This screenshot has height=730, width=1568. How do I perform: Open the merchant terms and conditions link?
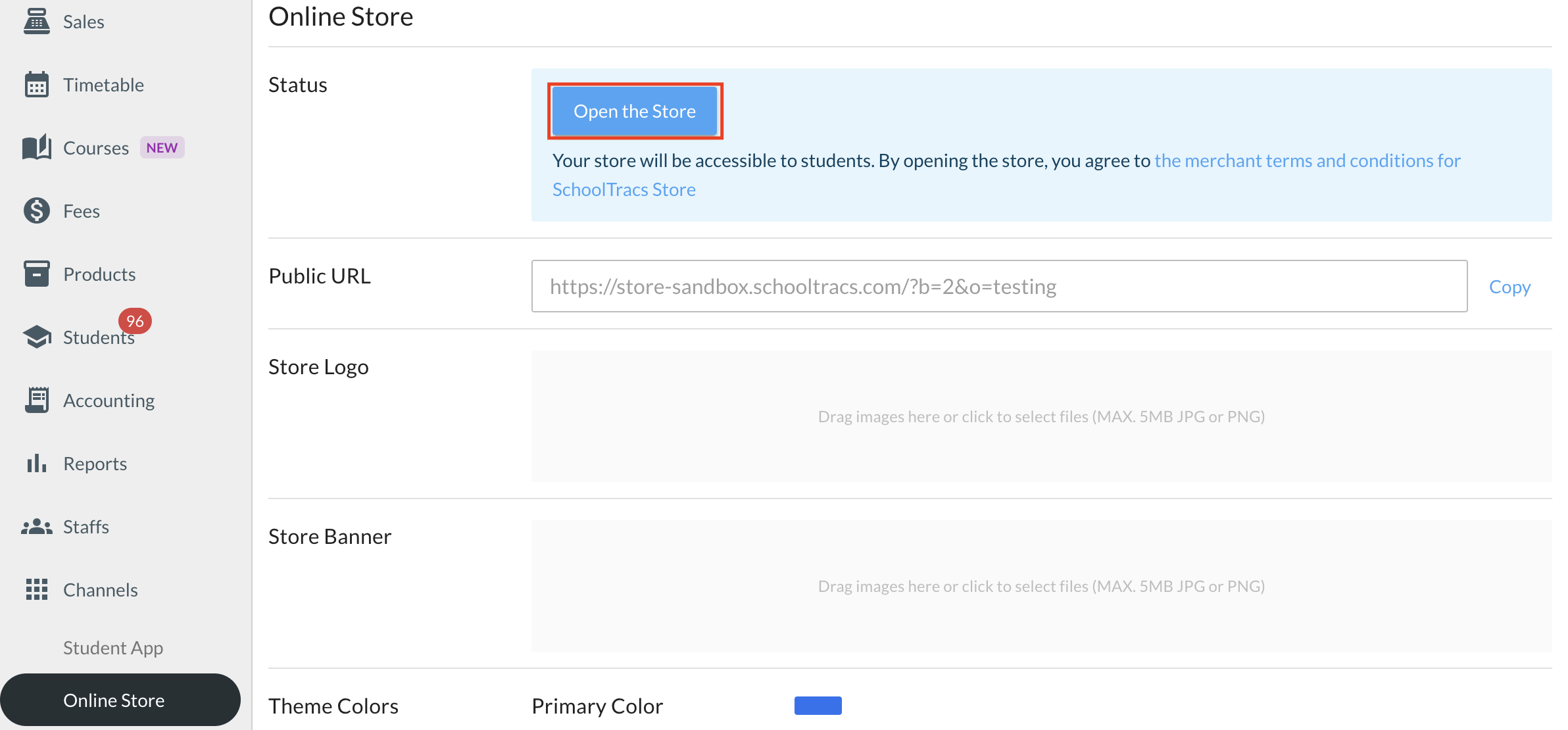1307,161
